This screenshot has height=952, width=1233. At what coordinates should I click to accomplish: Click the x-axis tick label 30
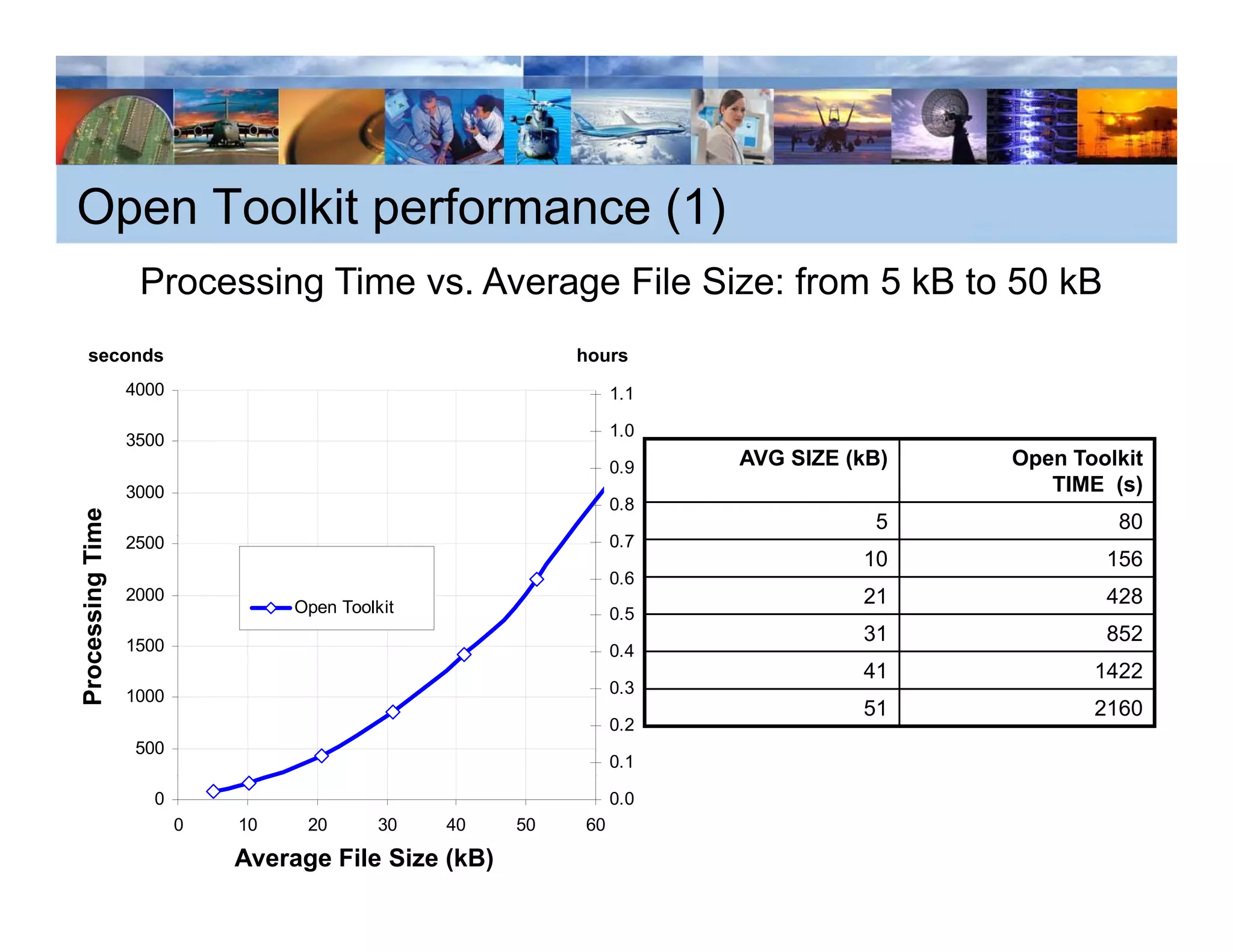(x=387, y=824)
